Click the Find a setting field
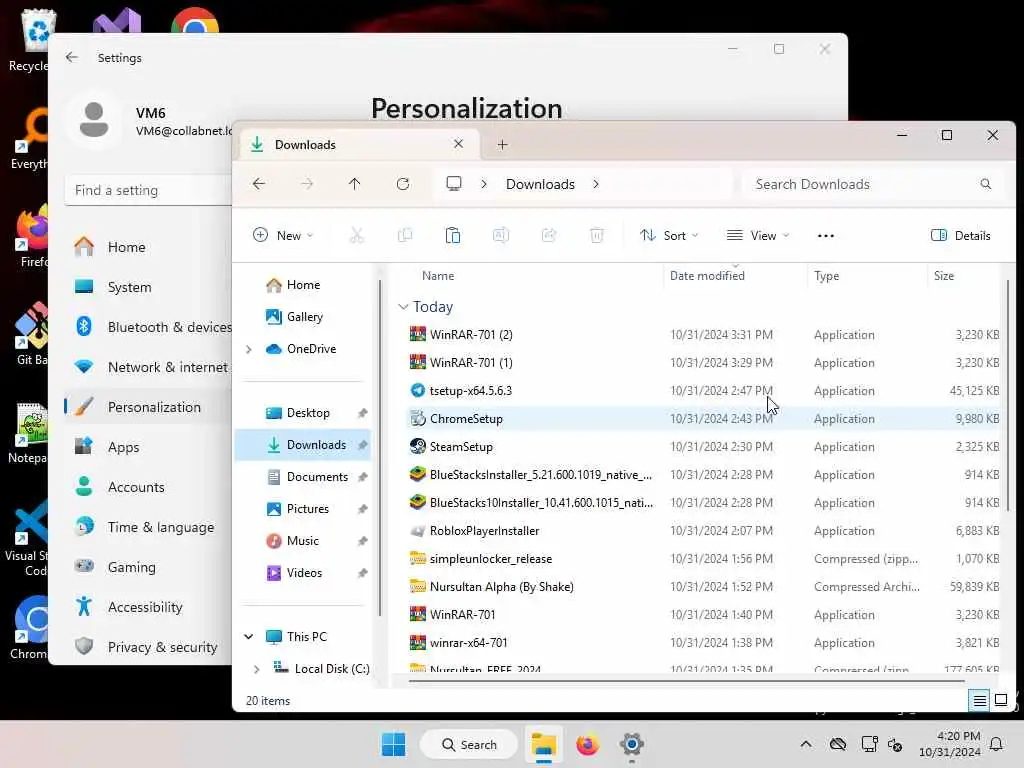 (x=148, y=190)
